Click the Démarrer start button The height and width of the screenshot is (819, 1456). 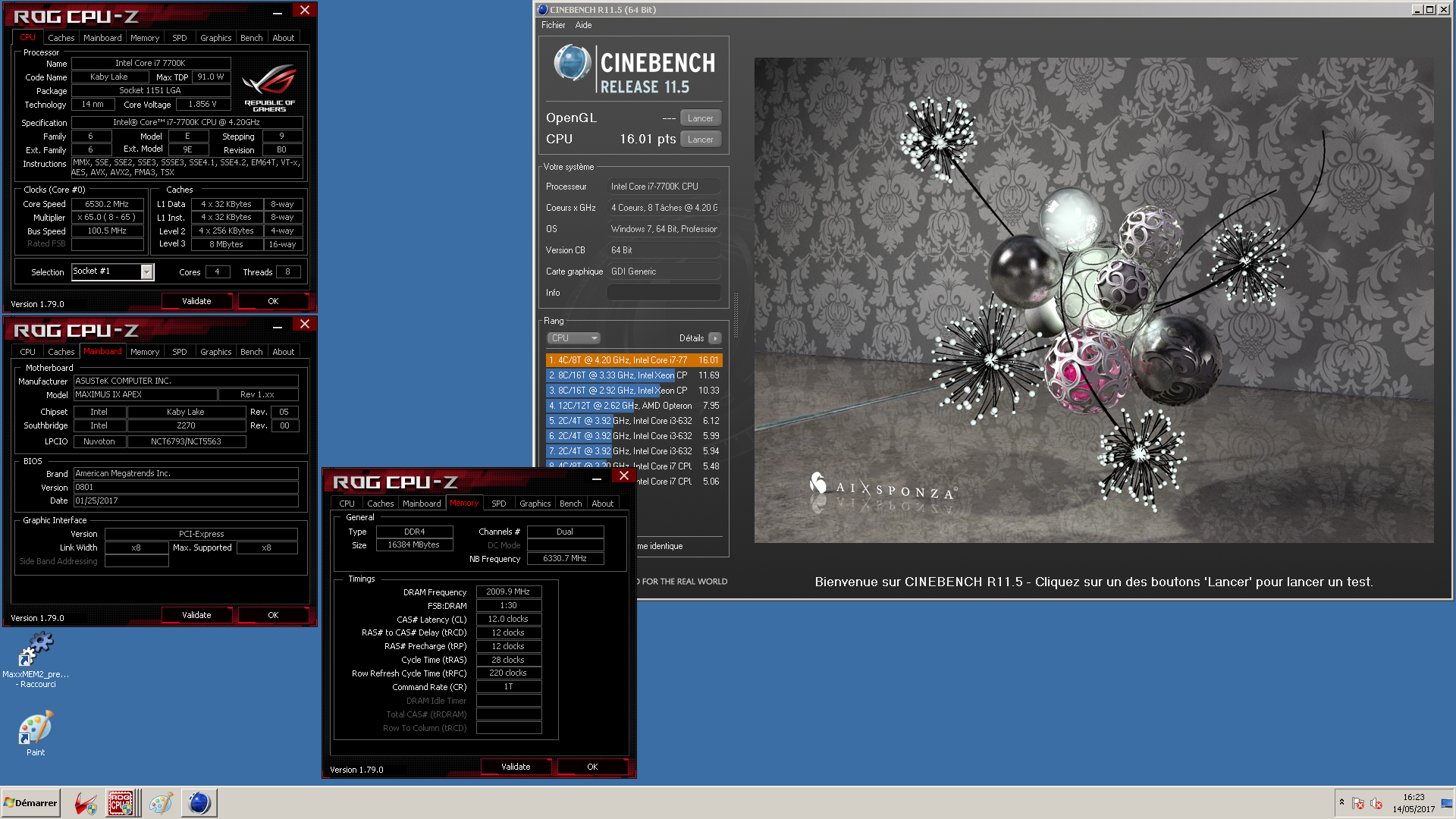point(31,802)
